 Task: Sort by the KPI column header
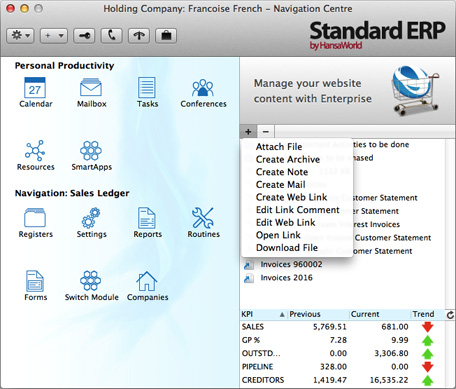click(x=263, y=314)
